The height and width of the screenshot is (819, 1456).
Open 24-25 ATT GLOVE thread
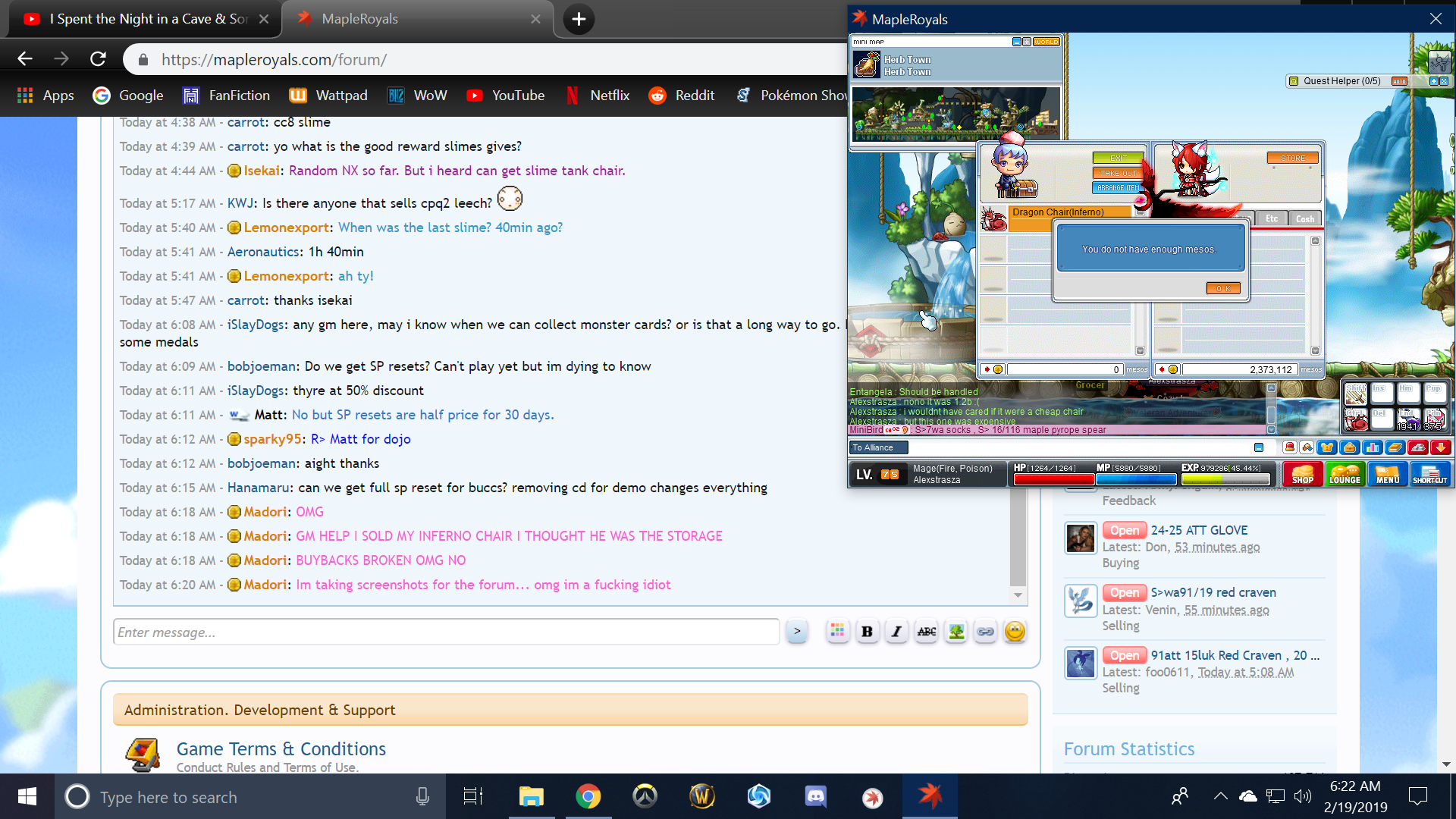click(1199, 530)
